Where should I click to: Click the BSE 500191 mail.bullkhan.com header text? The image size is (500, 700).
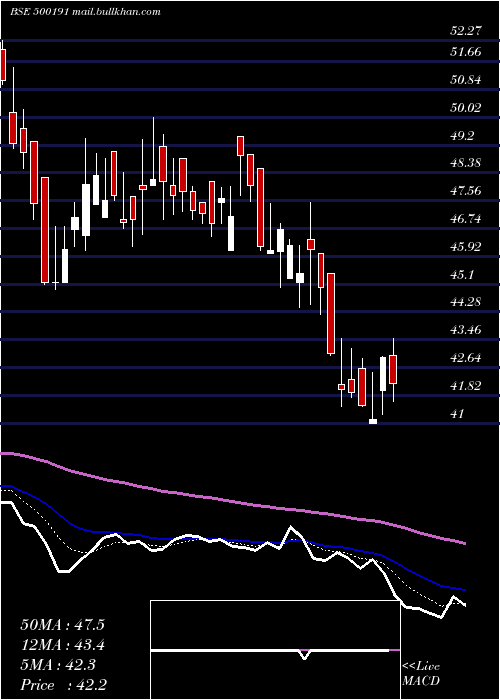click(x=85, y=12)
